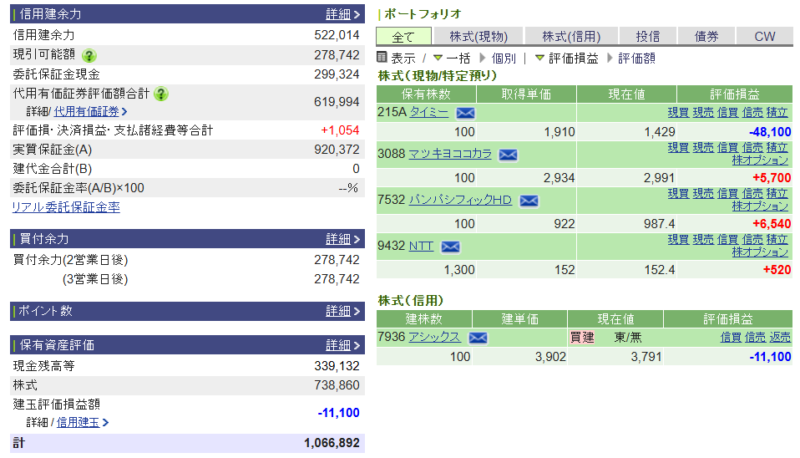
Task: Click the 代用有価証券 detail link
Action: [x=86, y=112]
